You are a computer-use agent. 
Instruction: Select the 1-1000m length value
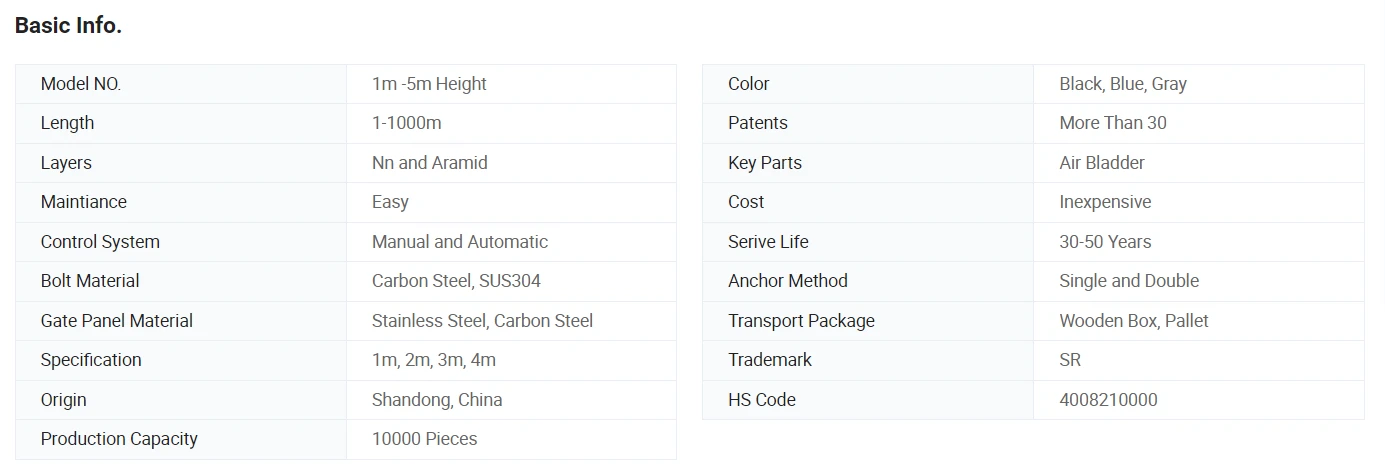(406, 123)
